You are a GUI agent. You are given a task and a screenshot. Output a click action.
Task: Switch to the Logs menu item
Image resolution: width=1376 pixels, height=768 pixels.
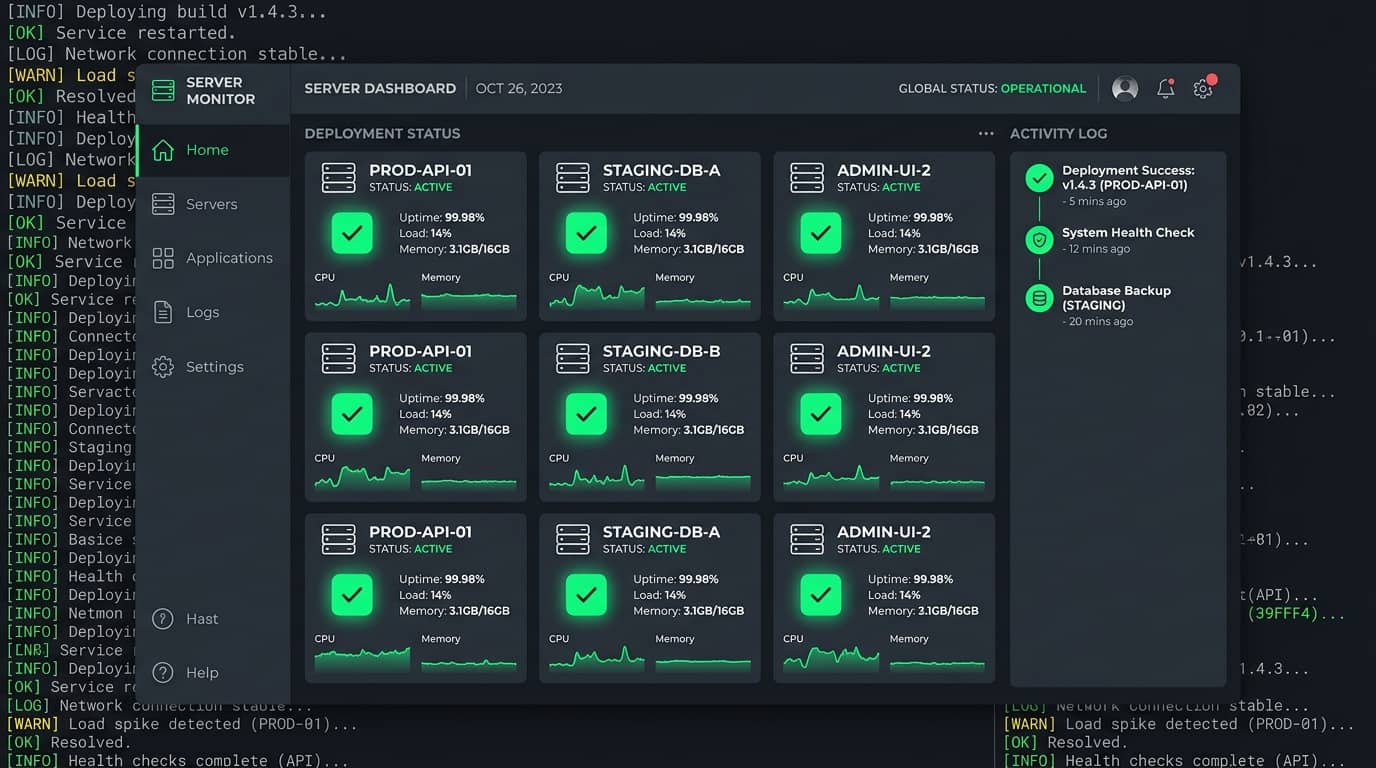coord(213,312)
